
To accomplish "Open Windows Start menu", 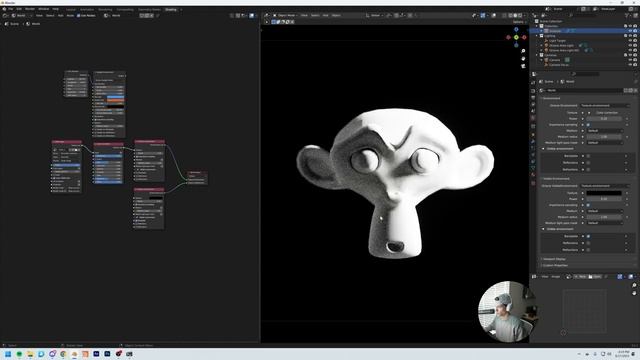I will click(8, 354).
